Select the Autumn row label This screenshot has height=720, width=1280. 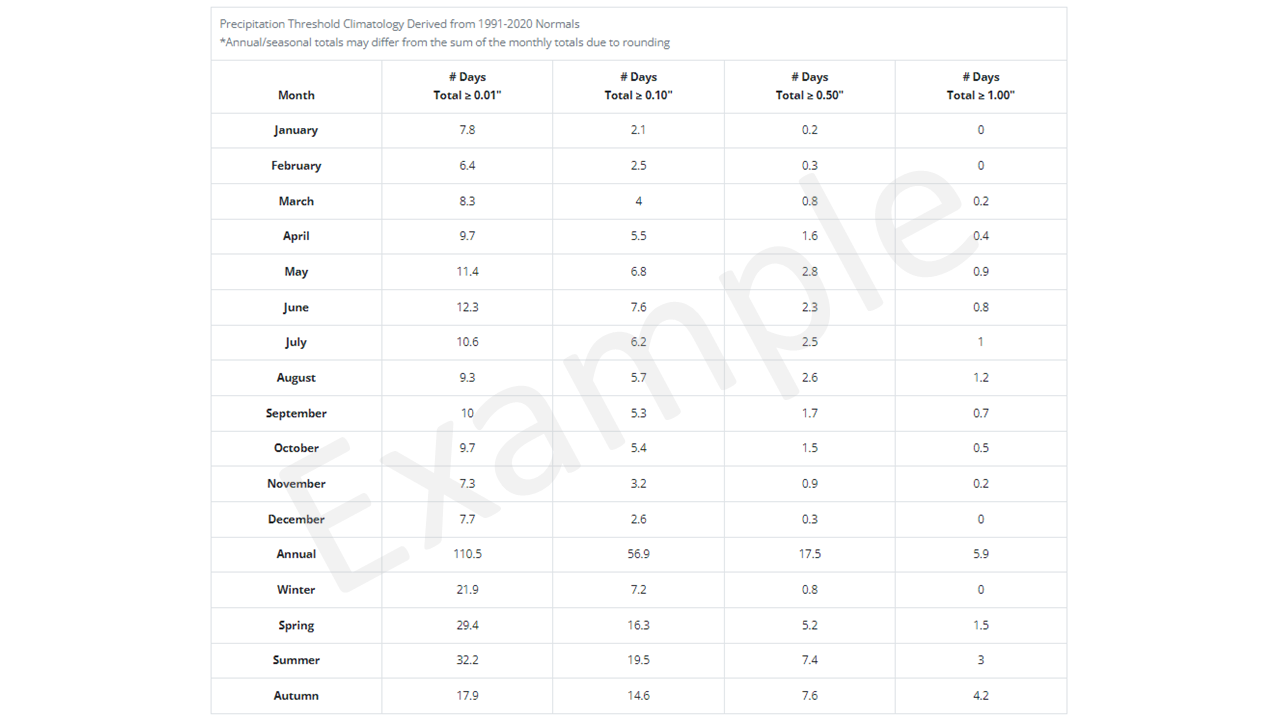(296, 696)
